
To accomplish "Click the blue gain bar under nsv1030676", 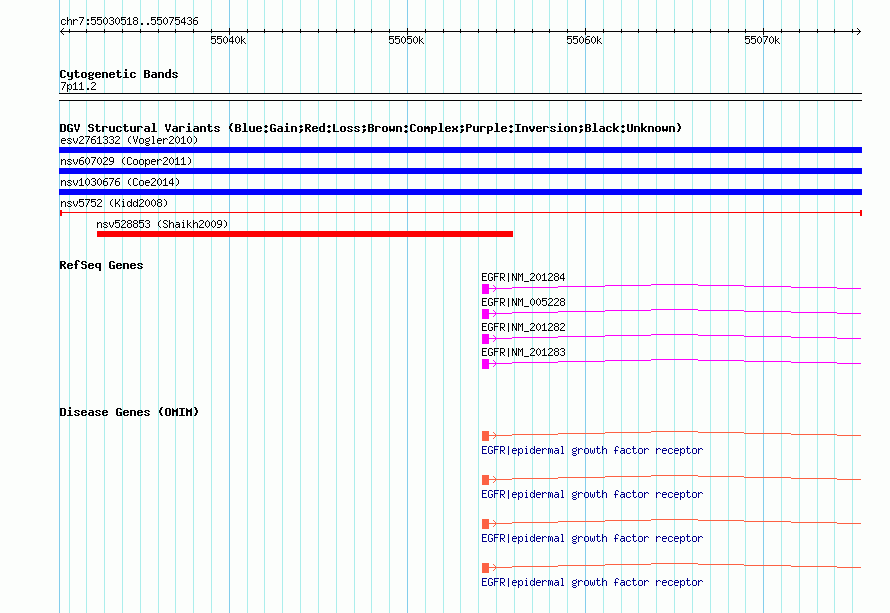I will 460,192.
